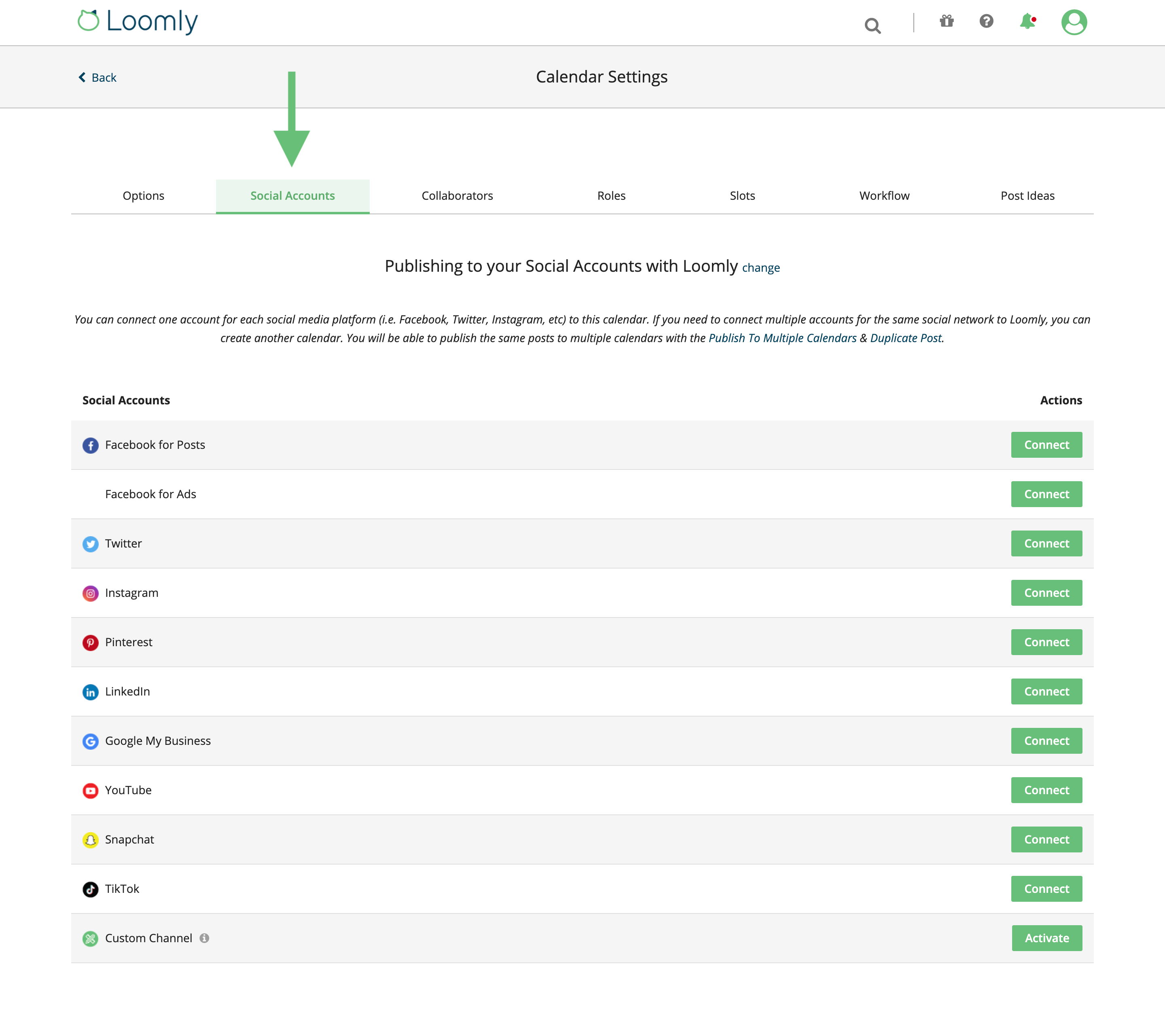Open the help question mark icon

987,22
